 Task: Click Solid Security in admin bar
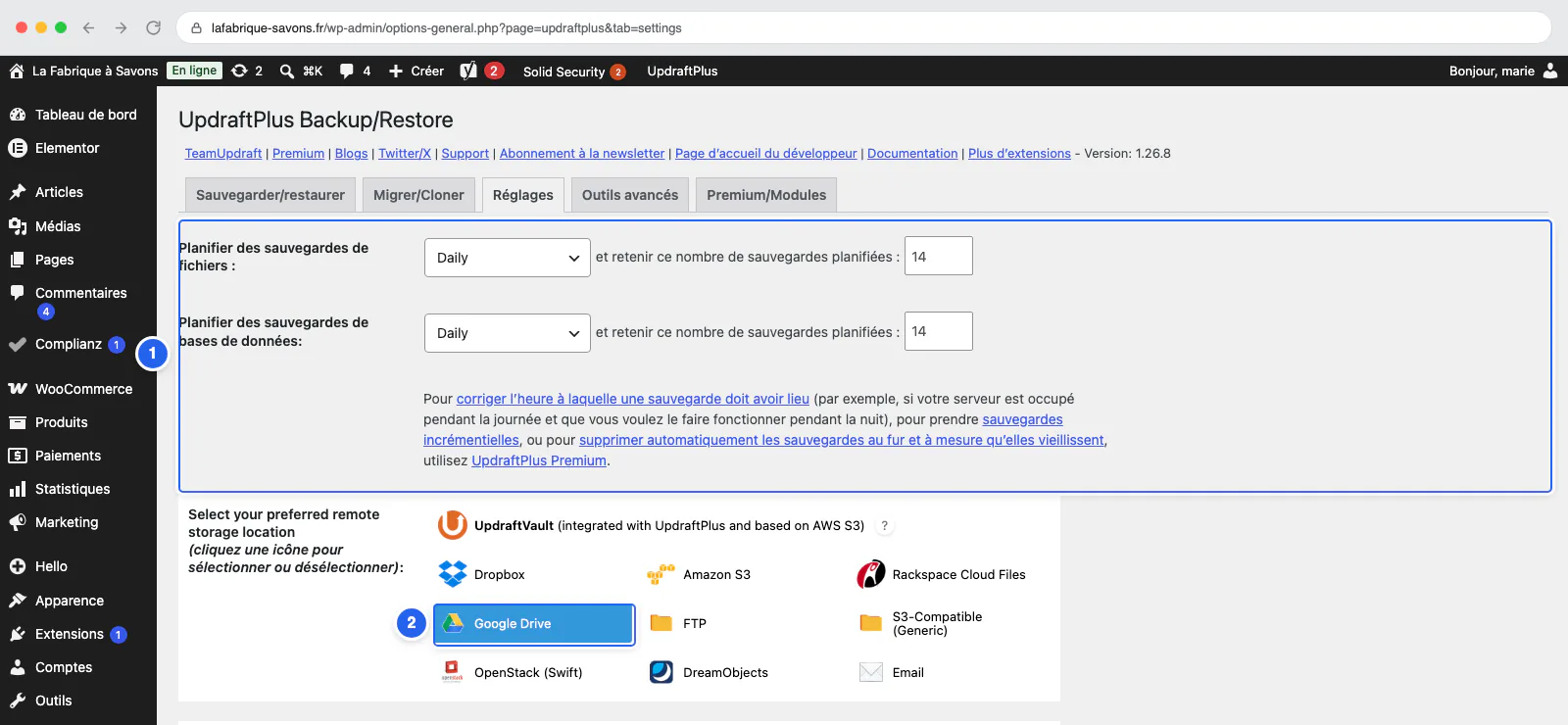point(574,71)
